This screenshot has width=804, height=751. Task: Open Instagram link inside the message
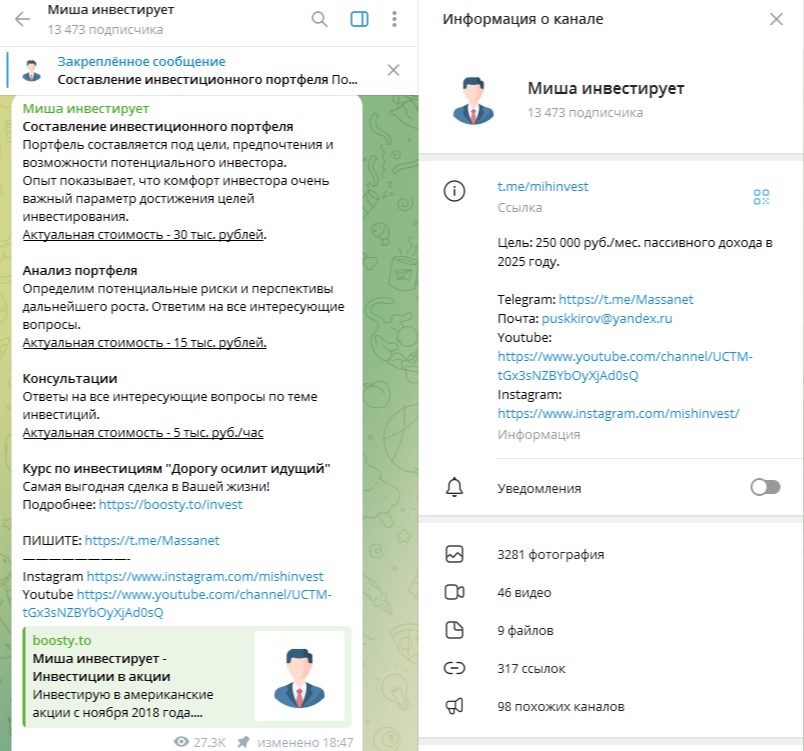(205, 576)
